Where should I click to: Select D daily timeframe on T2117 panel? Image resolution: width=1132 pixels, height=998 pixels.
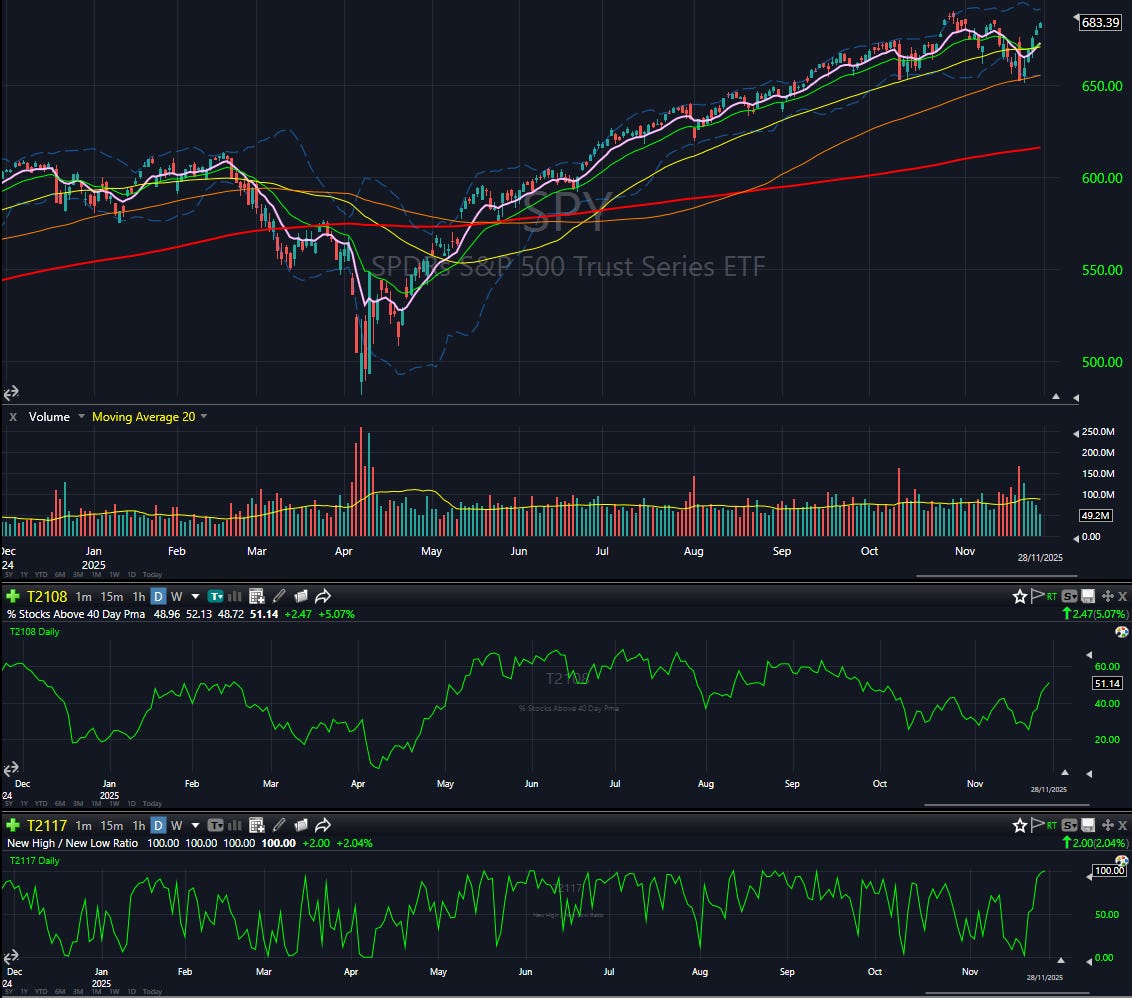158,825
